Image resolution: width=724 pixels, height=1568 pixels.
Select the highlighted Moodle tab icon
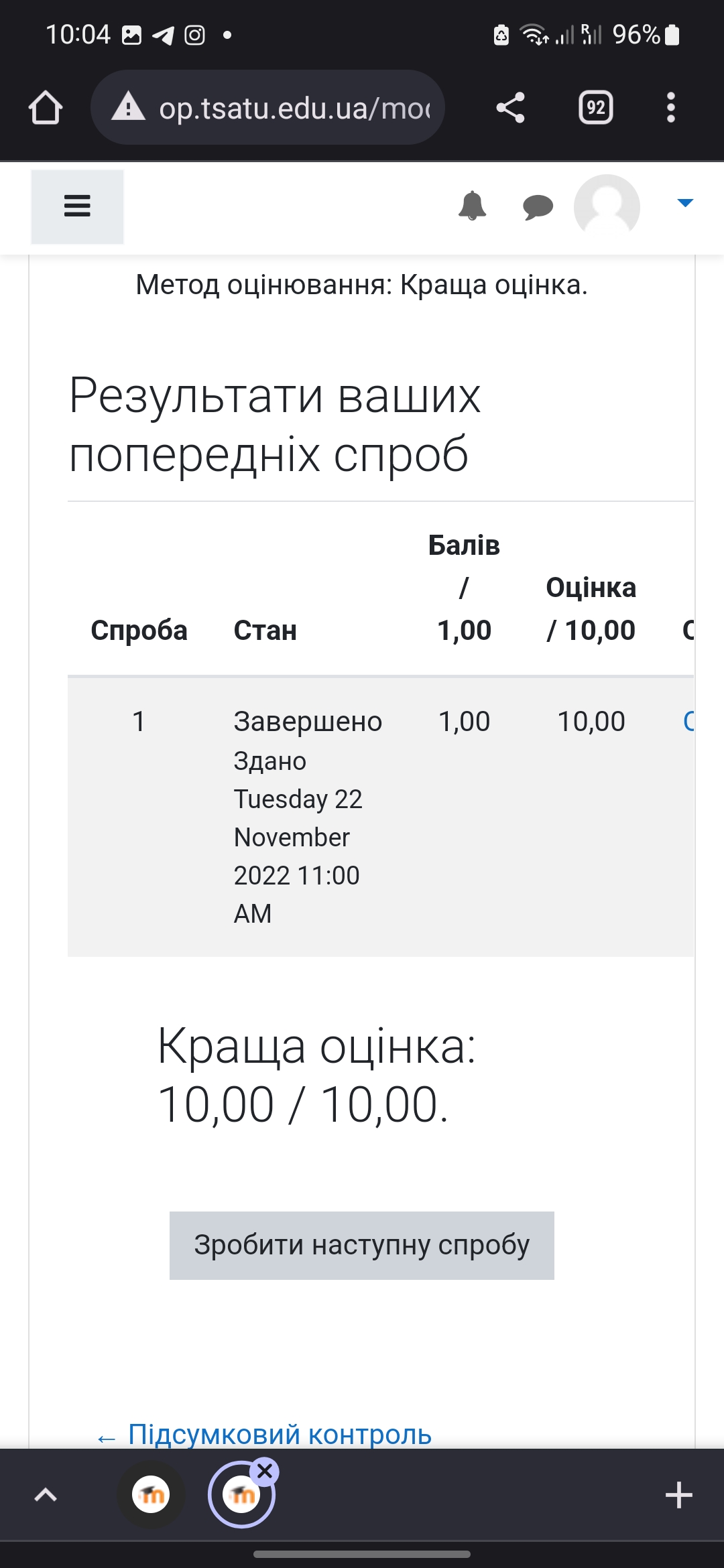coord(241,1496)
